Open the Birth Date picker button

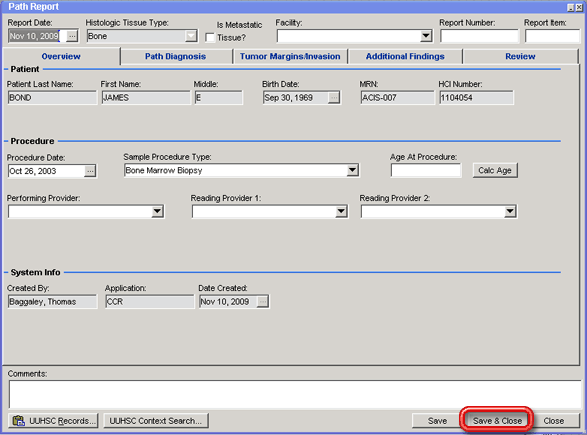pyautogui.click(x=334, y=98)
